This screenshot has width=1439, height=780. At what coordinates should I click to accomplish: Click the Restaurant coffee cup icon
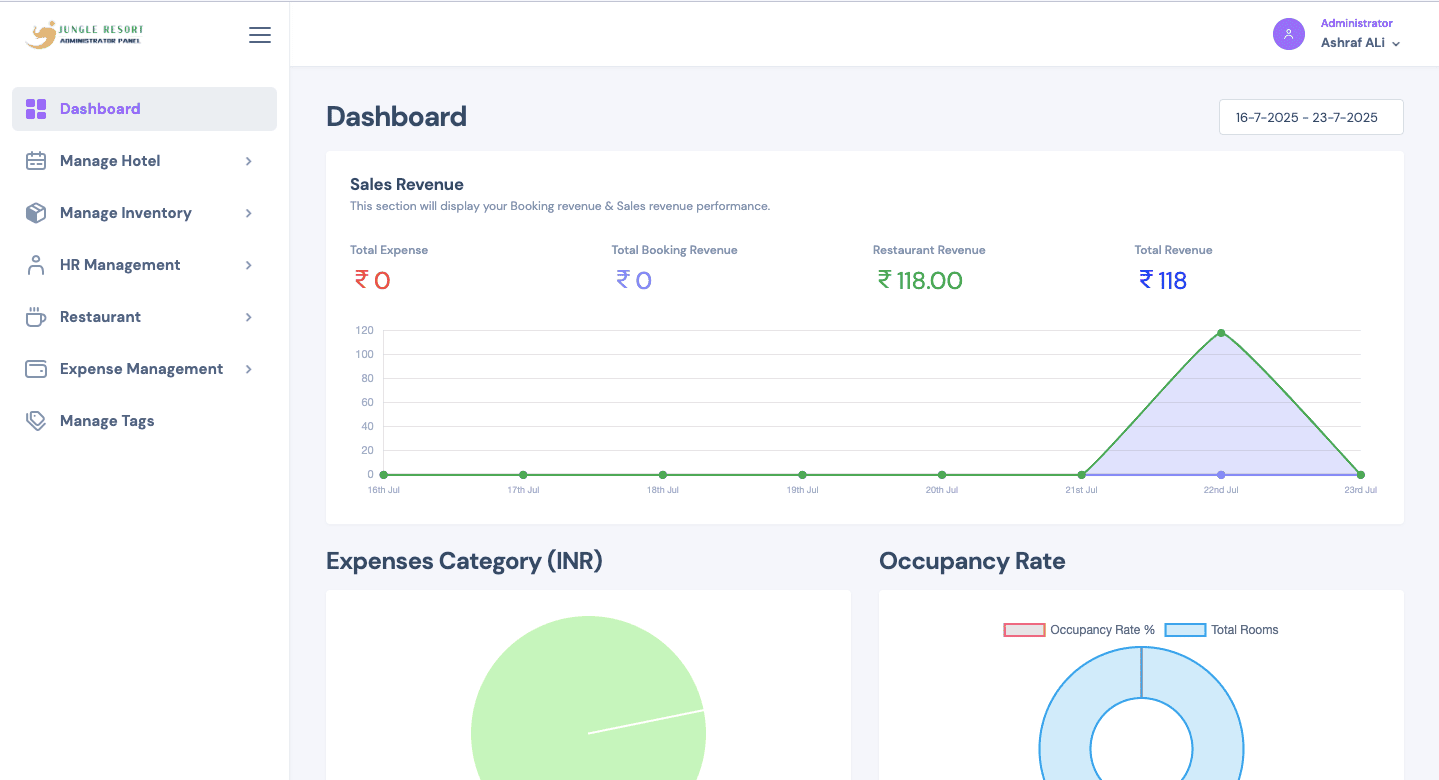coord(36,317)
